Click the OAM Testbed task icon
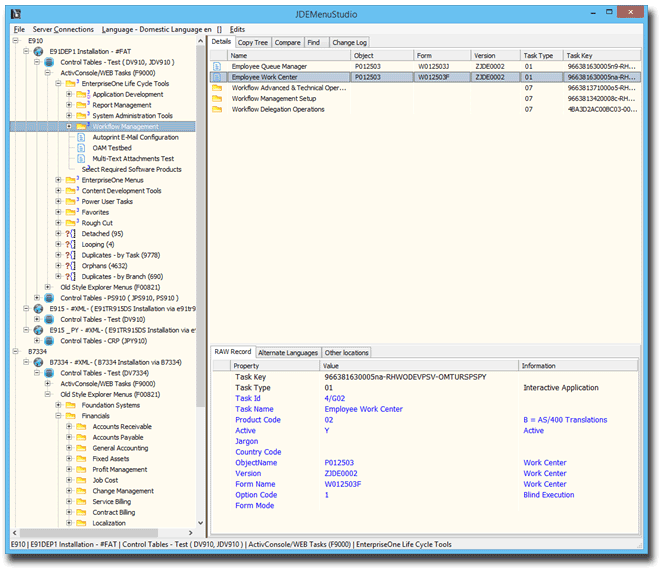Screen dimensions: 663x569 tap(81, 148)
